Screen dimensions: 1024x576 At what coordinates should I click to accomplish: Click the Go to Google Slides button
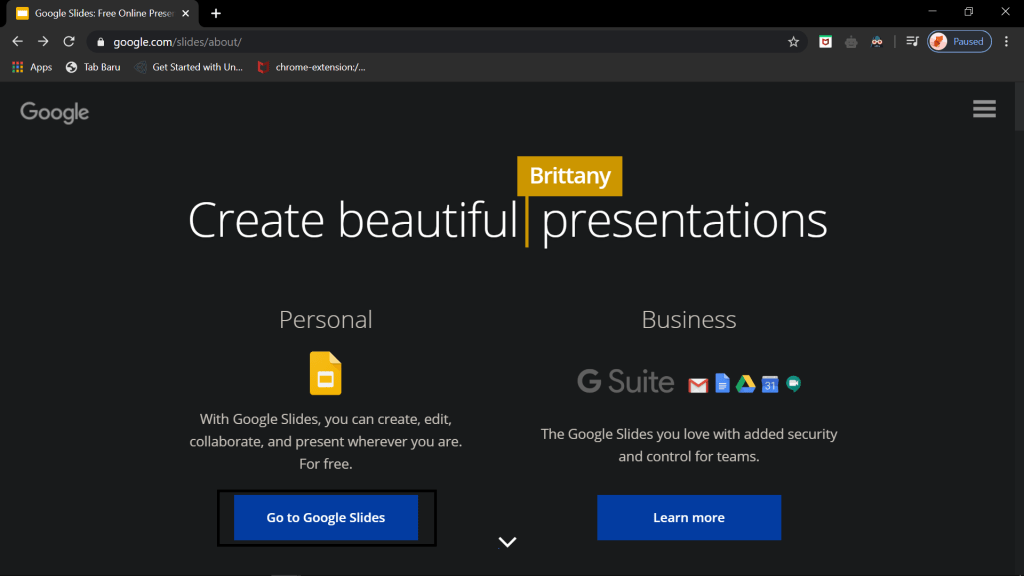[326, 518]
